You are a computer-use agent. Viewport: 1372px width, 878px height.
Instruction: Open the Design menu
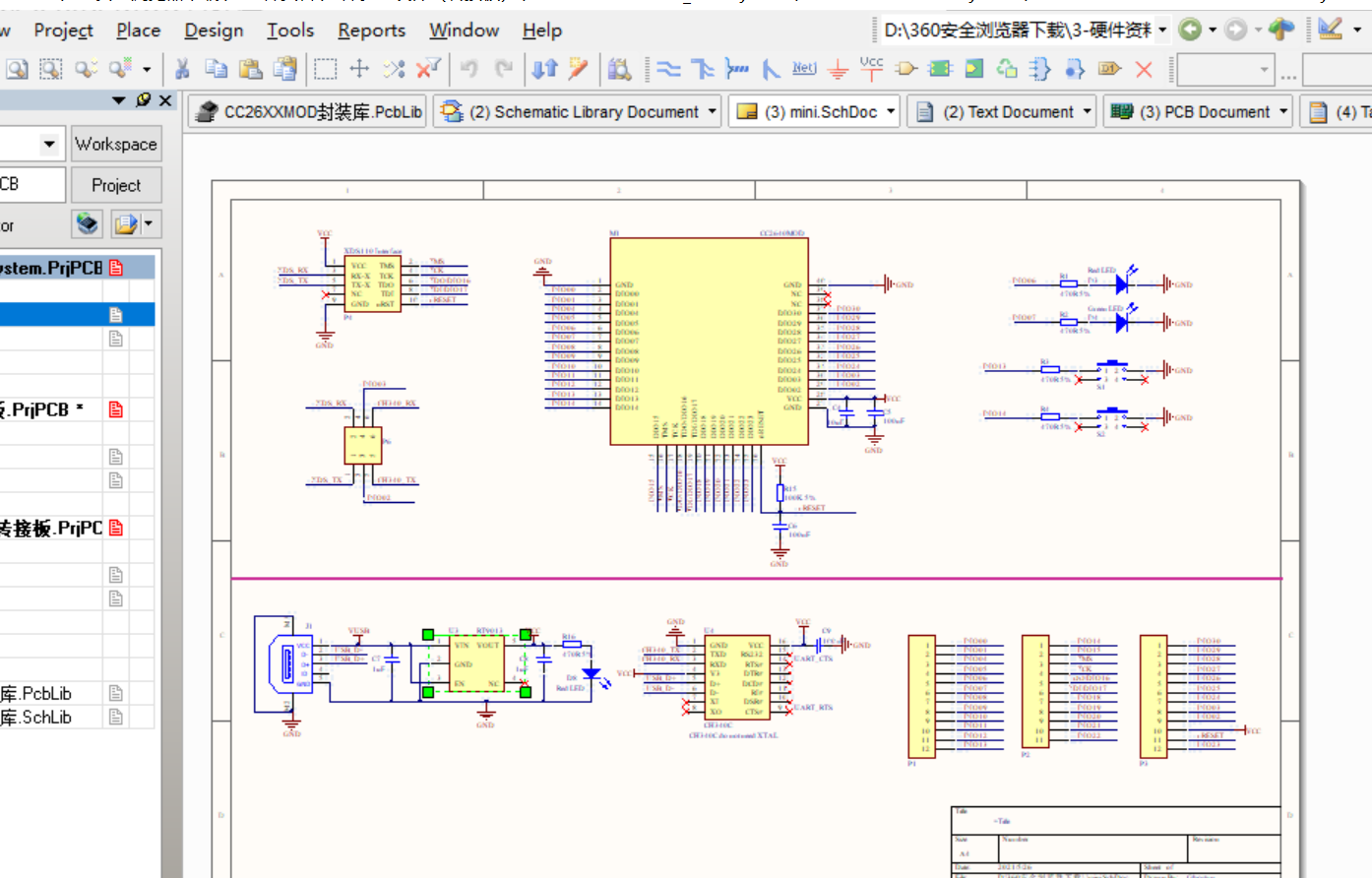click(x=214, y=31)
